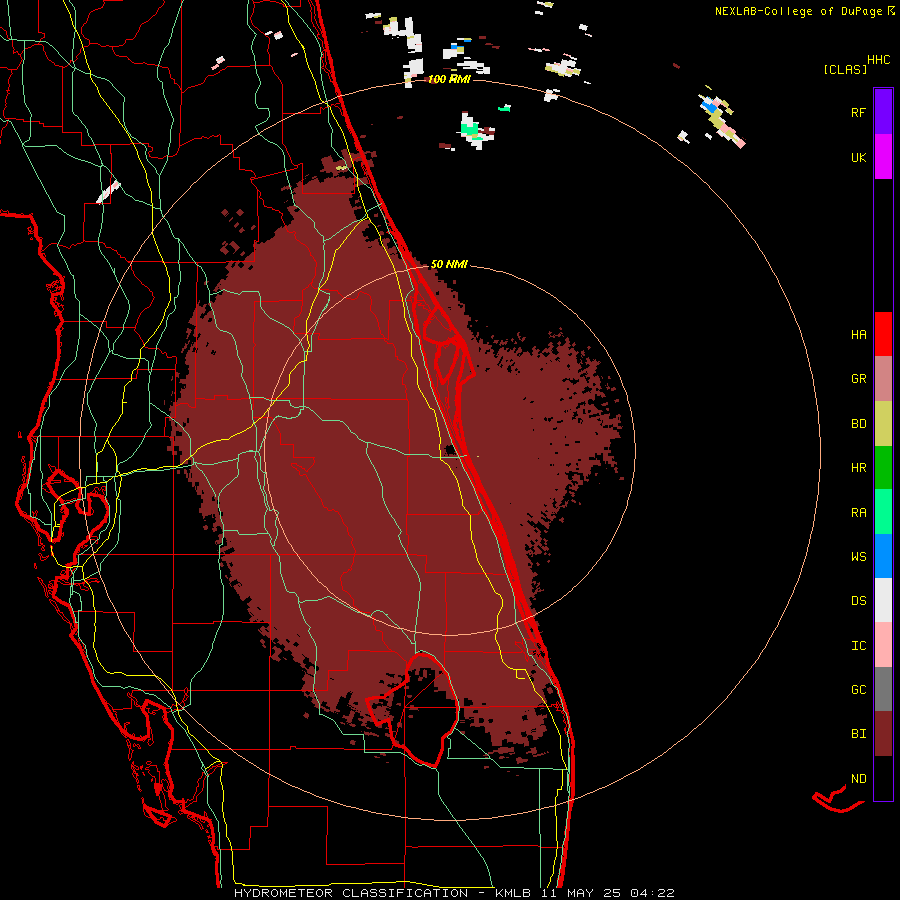Image resolution: width=900 pixels, height=900 pixels.
Task: Click the 100 NMI range ring label
Action: pyautogui.click(x=449, y=79)
